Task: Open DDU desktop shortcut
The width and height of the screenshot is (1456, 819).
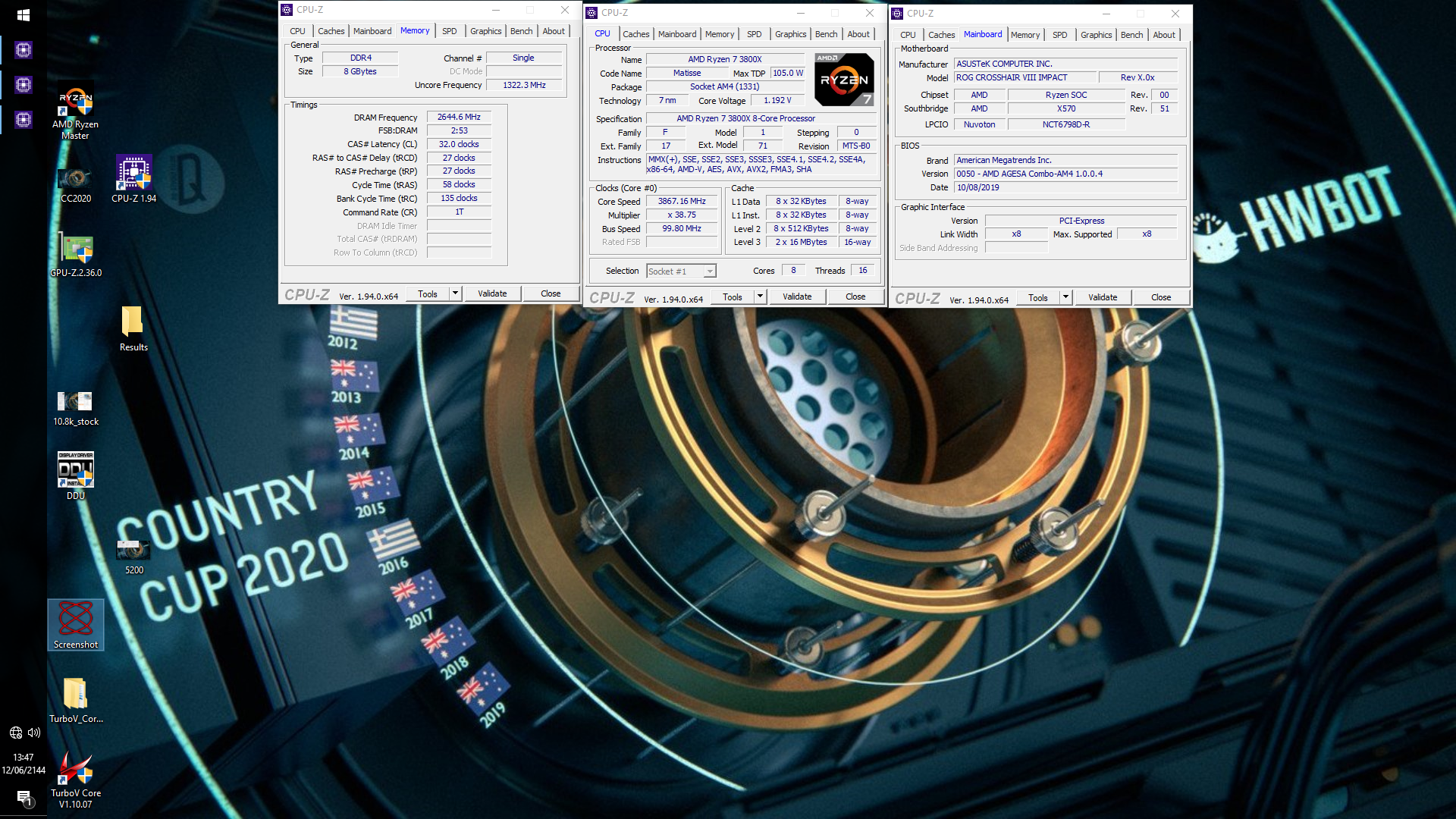Action: (x=75, y=475)
